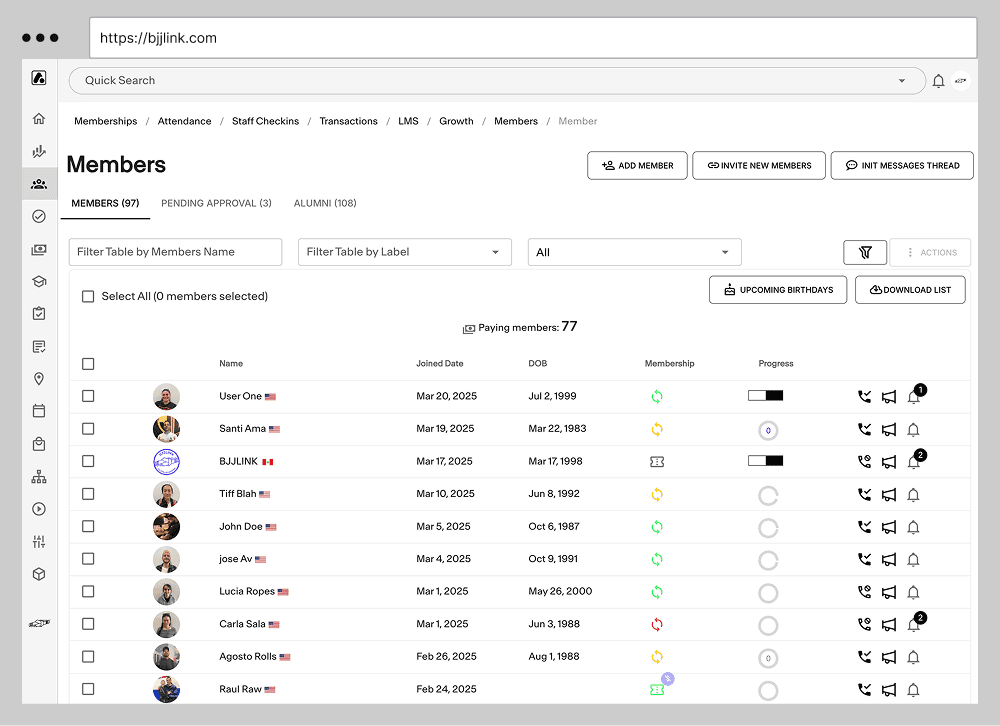Switch to the Pending Approval tab
This screenshot has width=1000, height=726.
pos(216,203)
